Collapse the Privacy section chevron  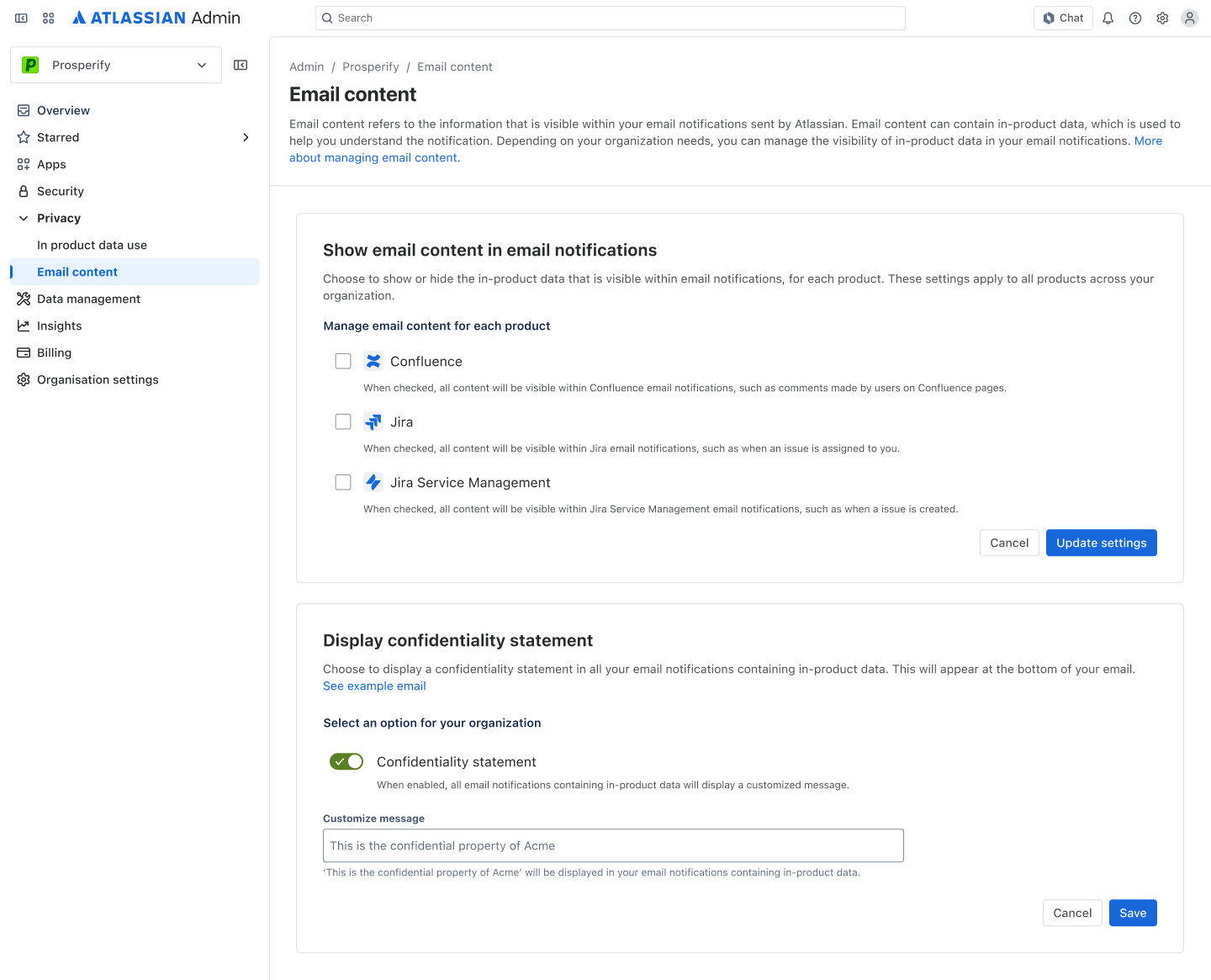(x=24, y=218)
